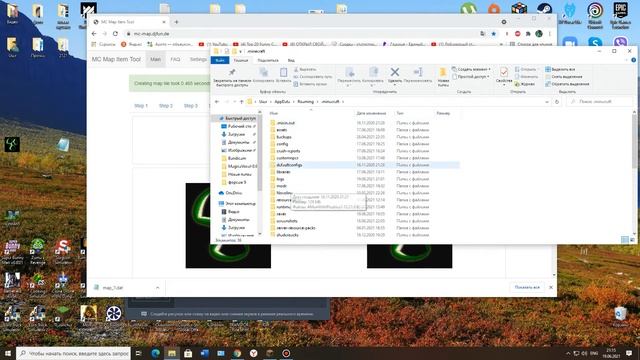Open the FAQ tab on MC Map Item Tool

(175, 60)
